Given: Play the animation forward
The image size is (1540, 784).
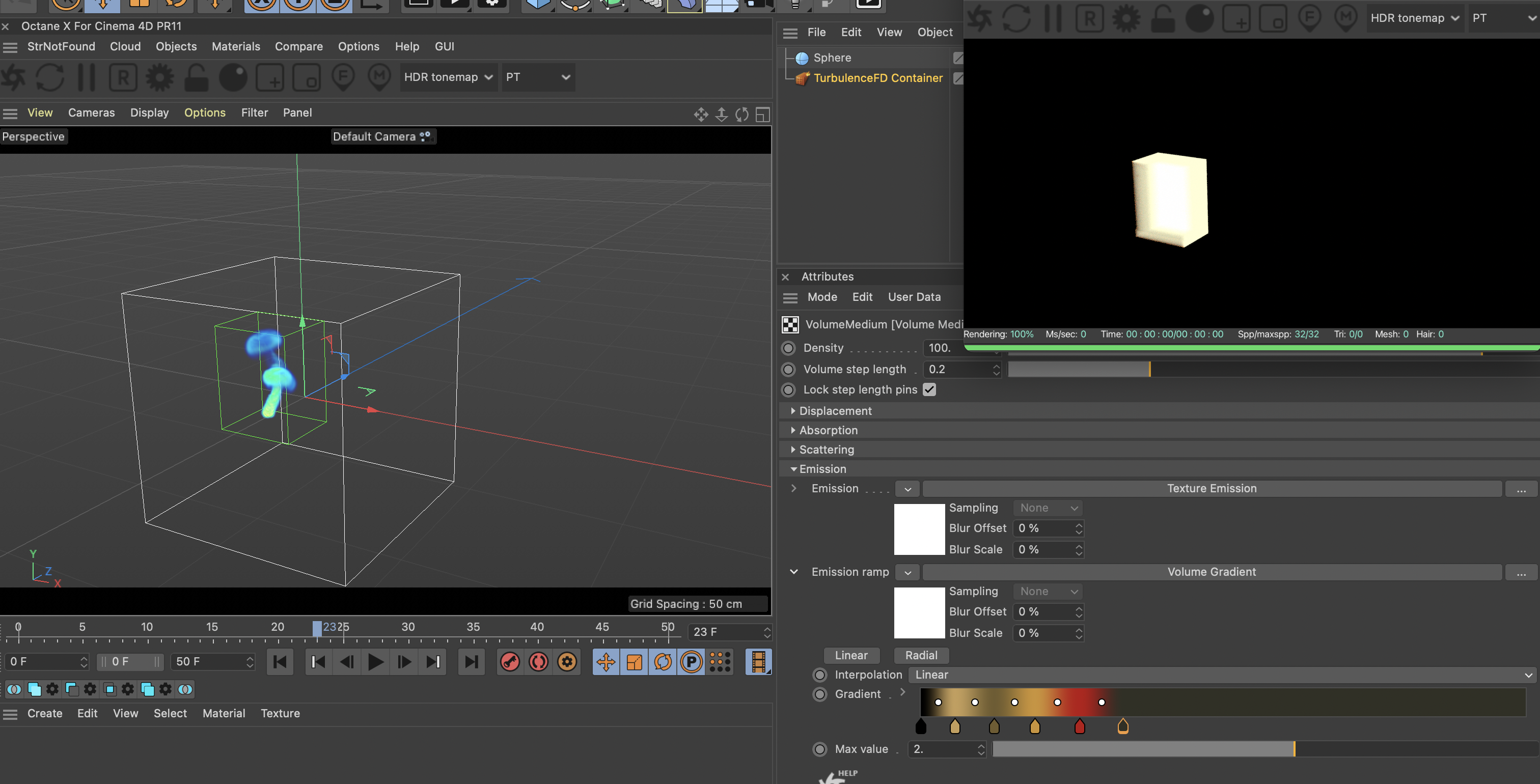Looking at the screenshot, I should click(375, 661).
